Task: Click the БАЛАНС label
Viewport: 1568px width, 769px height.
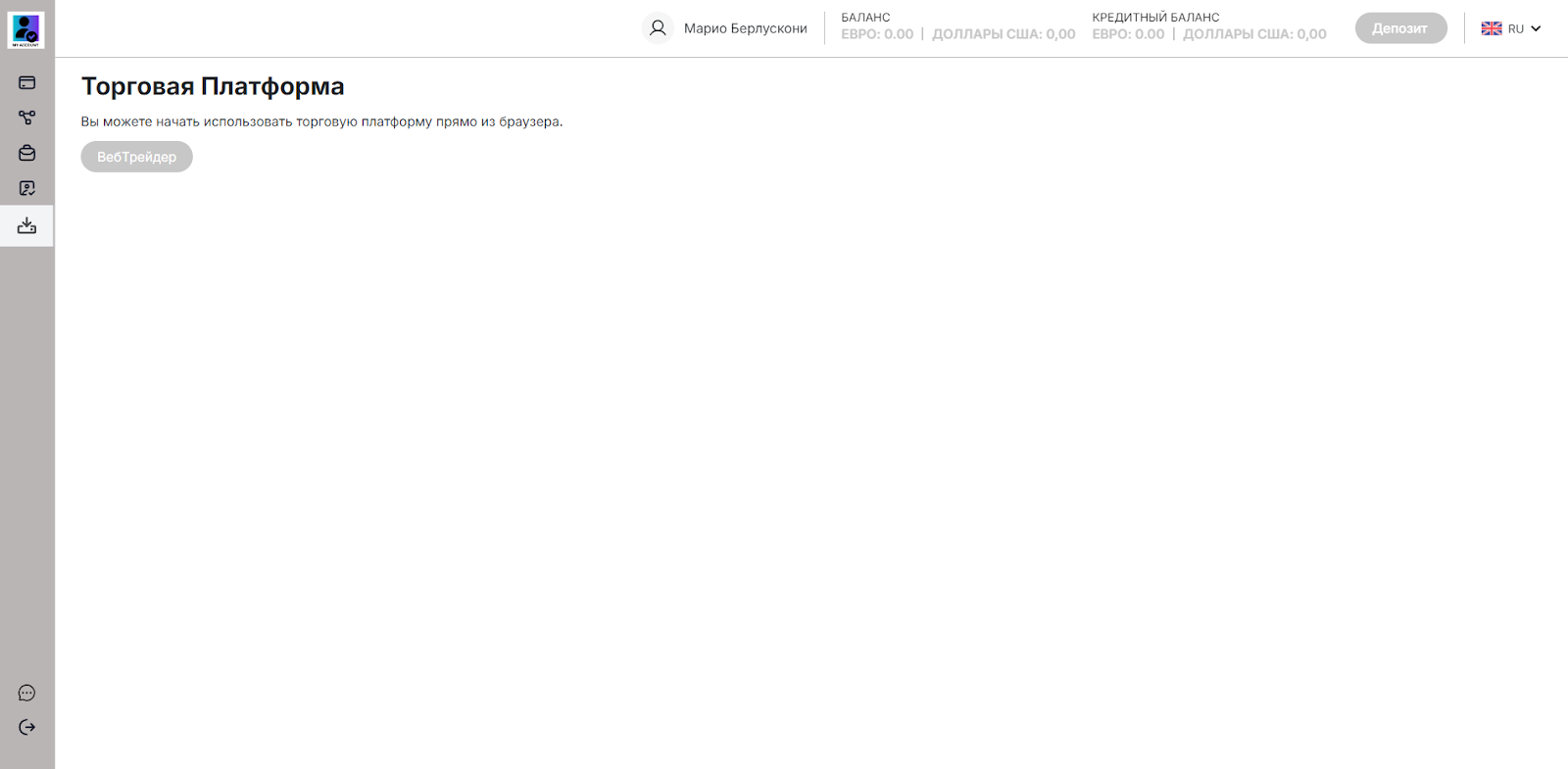Action: pos(865,18)
